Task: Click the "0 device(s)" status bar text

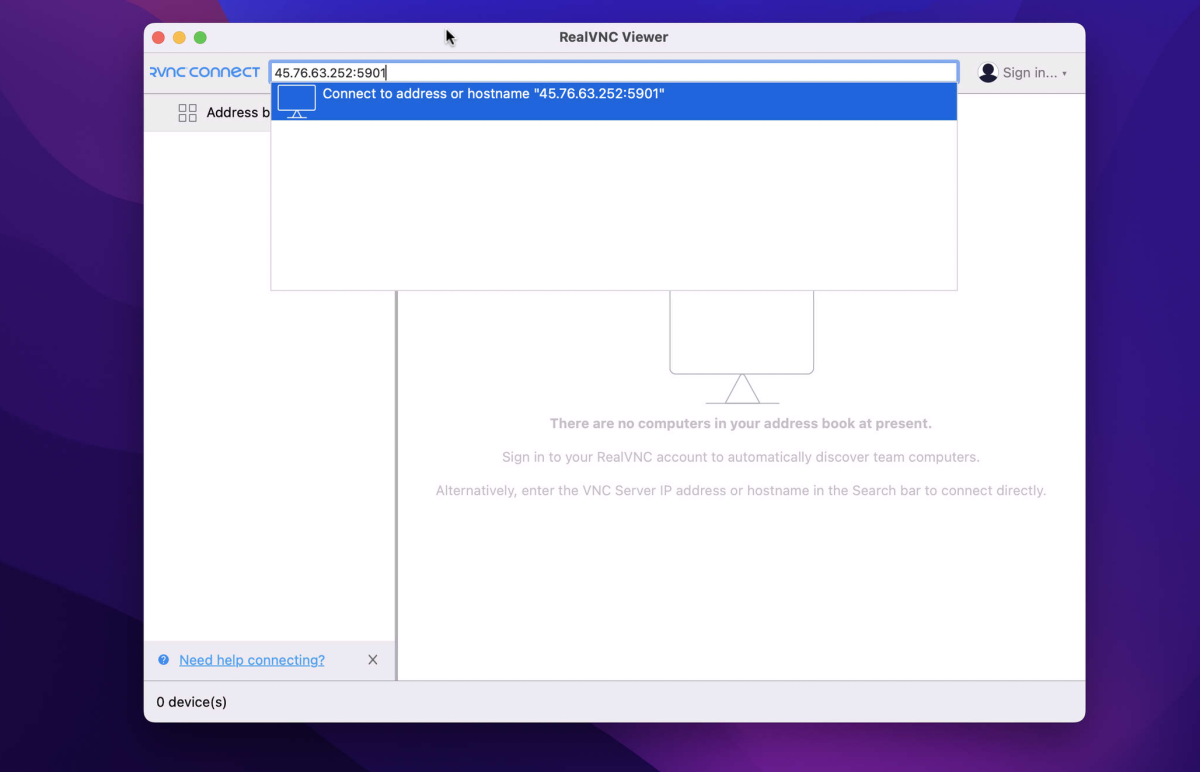Action: pyautogui.click(x=192, y=702)
